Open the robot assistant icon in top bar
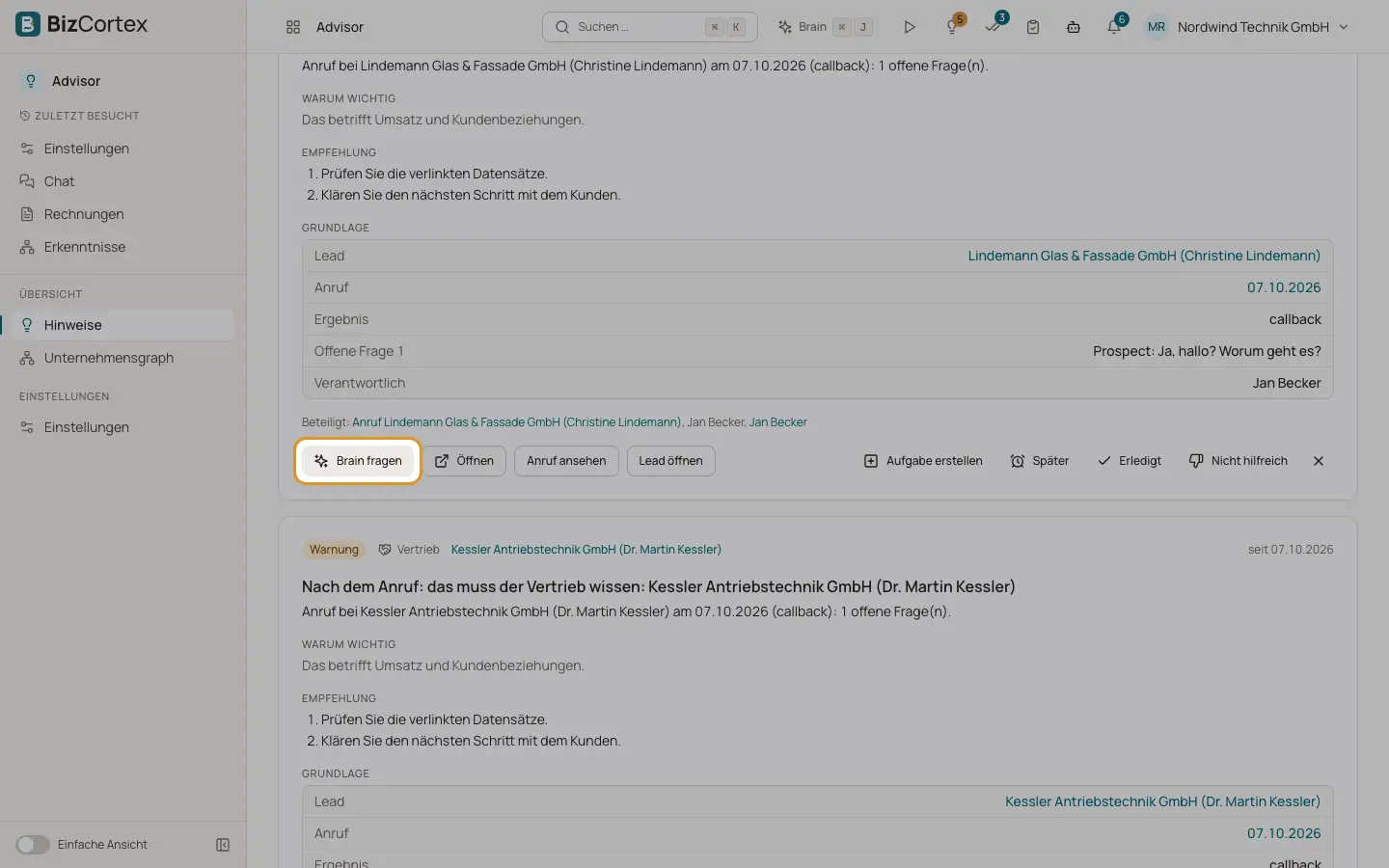 [1074, 27]
